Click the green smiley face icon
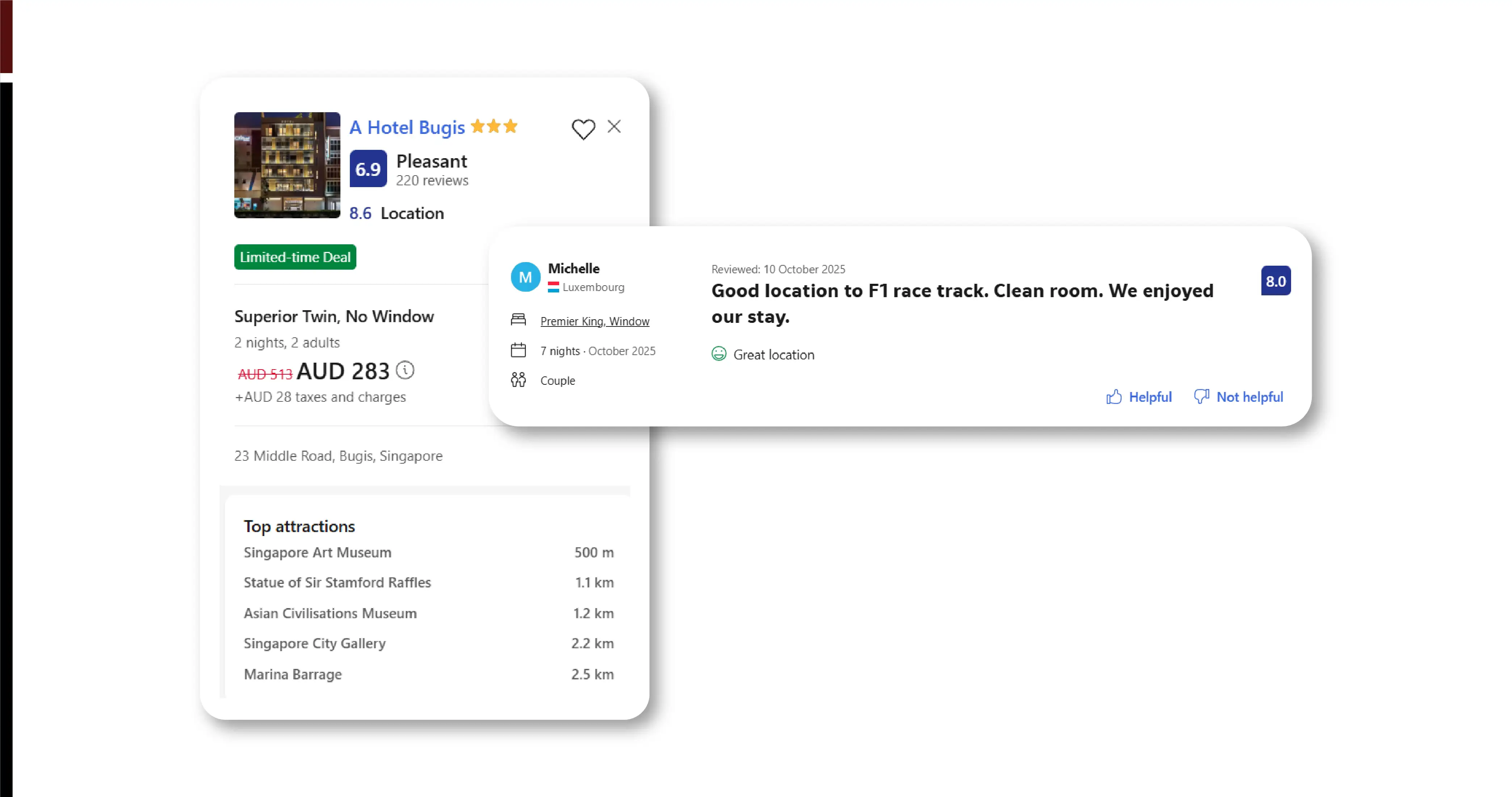 coord(719,354)
